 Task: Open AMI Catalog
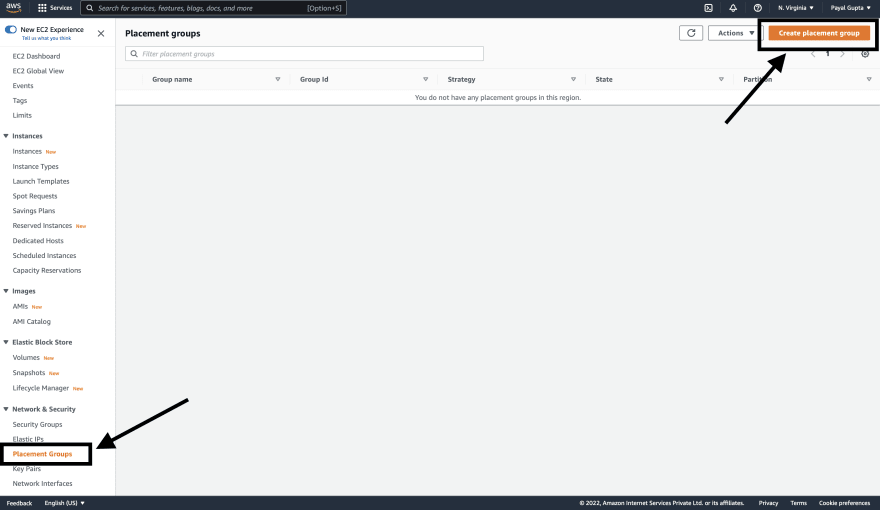(x=31, y=321)
